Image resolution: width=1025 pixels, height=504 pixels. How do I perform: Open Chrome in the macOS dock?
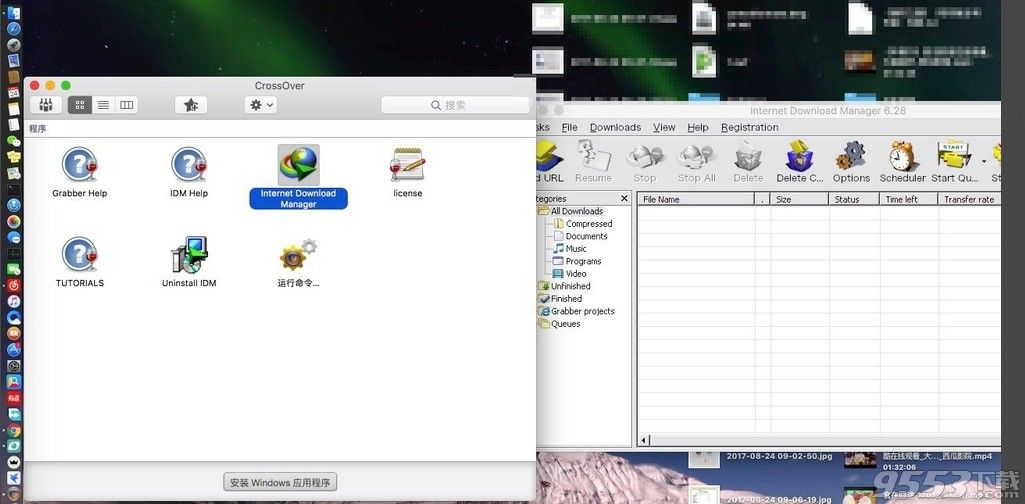pos(14,431)
